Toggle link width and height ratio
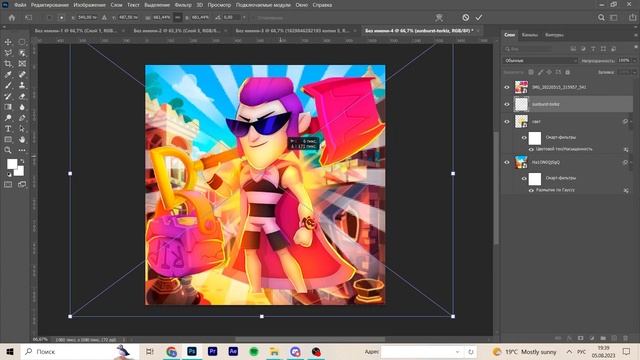 178,18
